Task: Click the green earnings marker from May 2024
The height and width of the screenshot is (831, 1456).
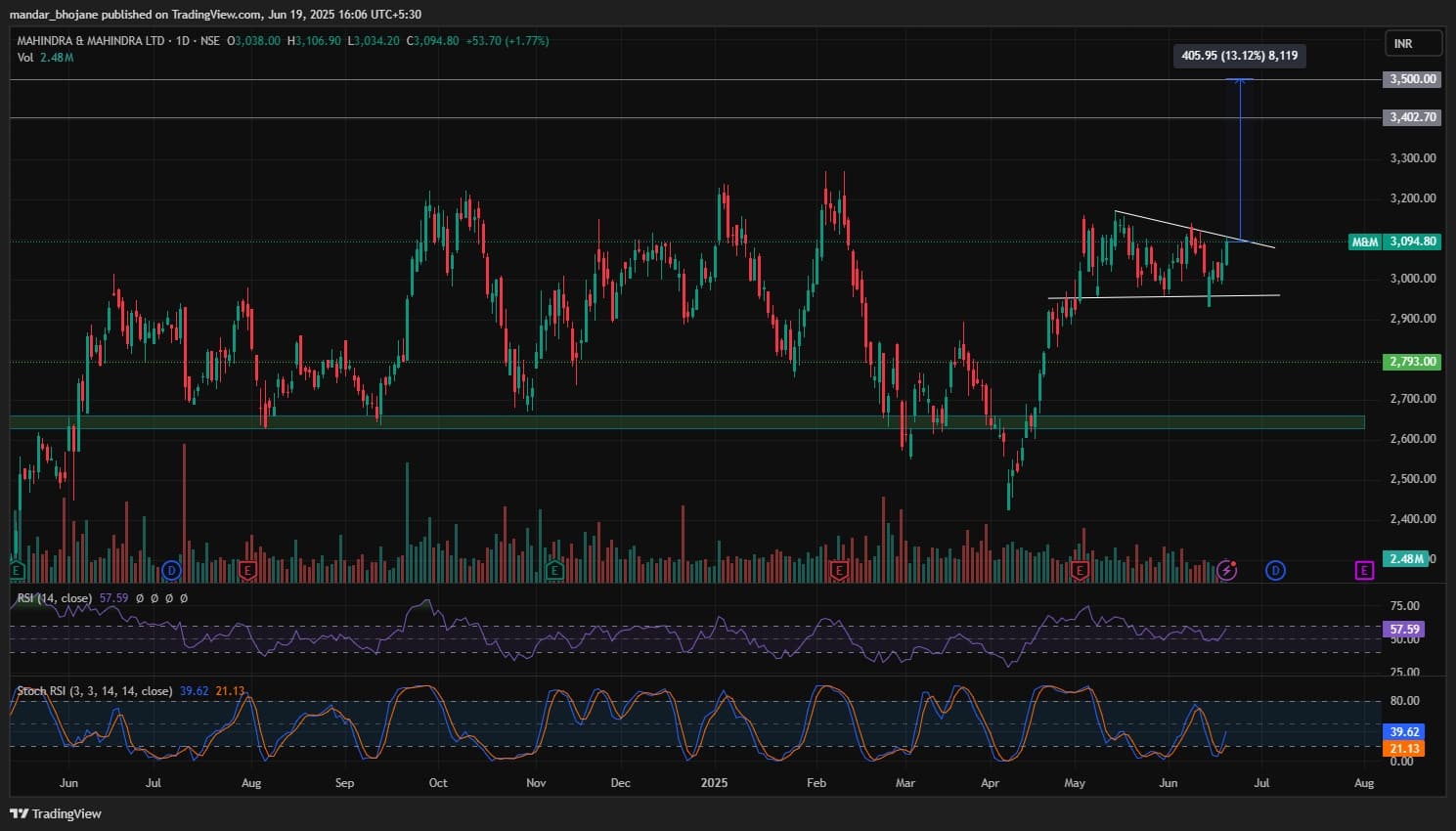Action: (x=16, y=569)
